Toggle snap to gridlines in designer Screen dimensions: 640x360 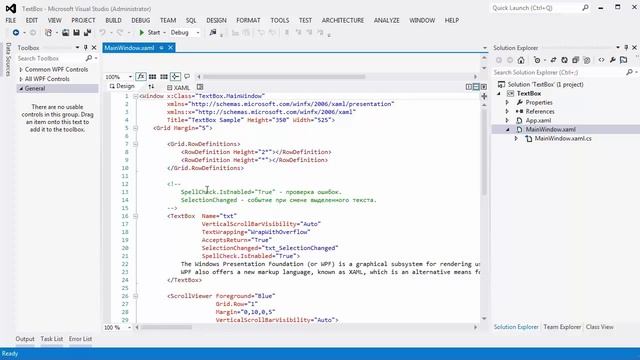pyautogui.click(x=164, y=76)
